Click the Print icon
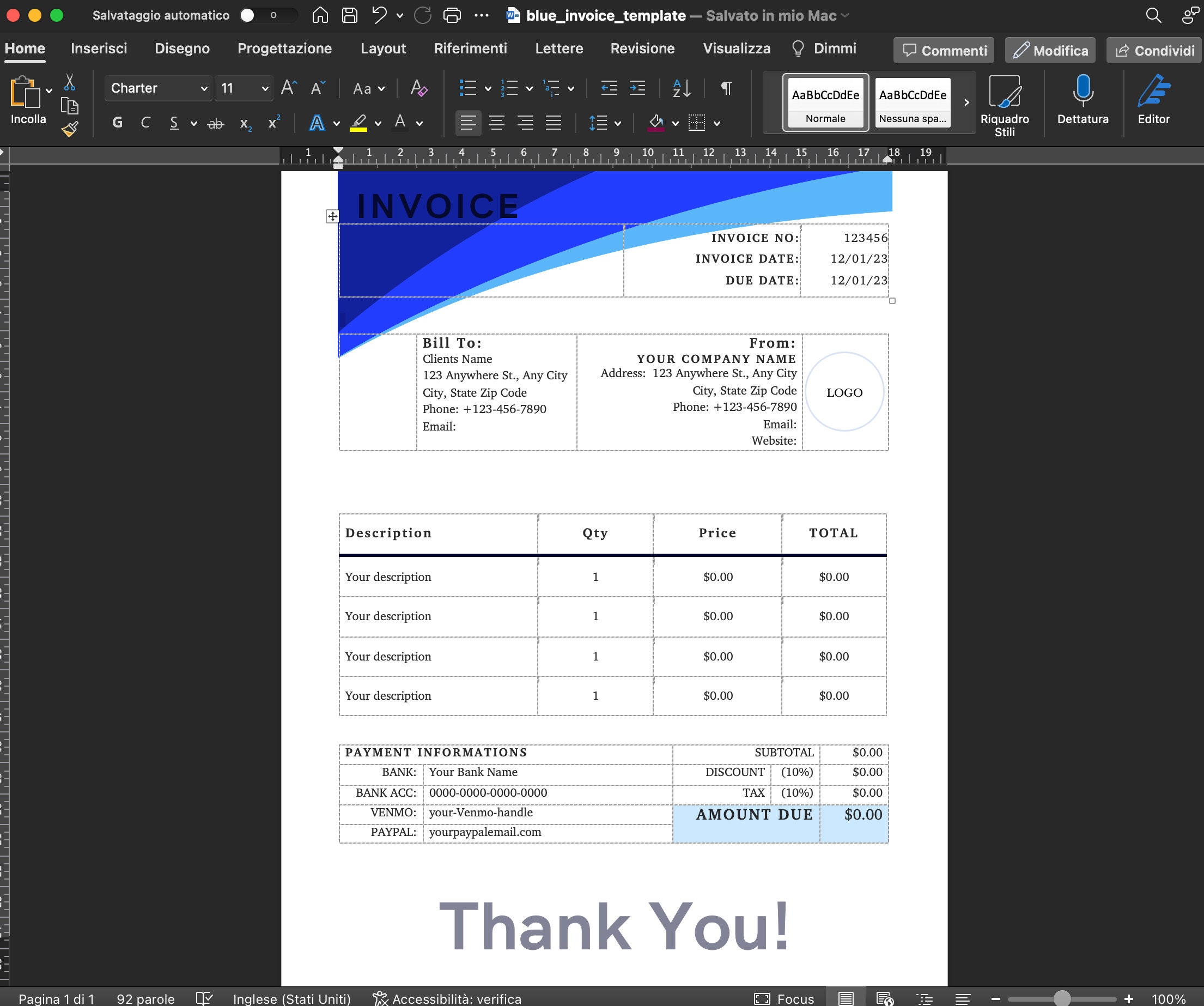Image resolution: width=1204 pixels, height=1006 pixels. [x=452, y=15]
